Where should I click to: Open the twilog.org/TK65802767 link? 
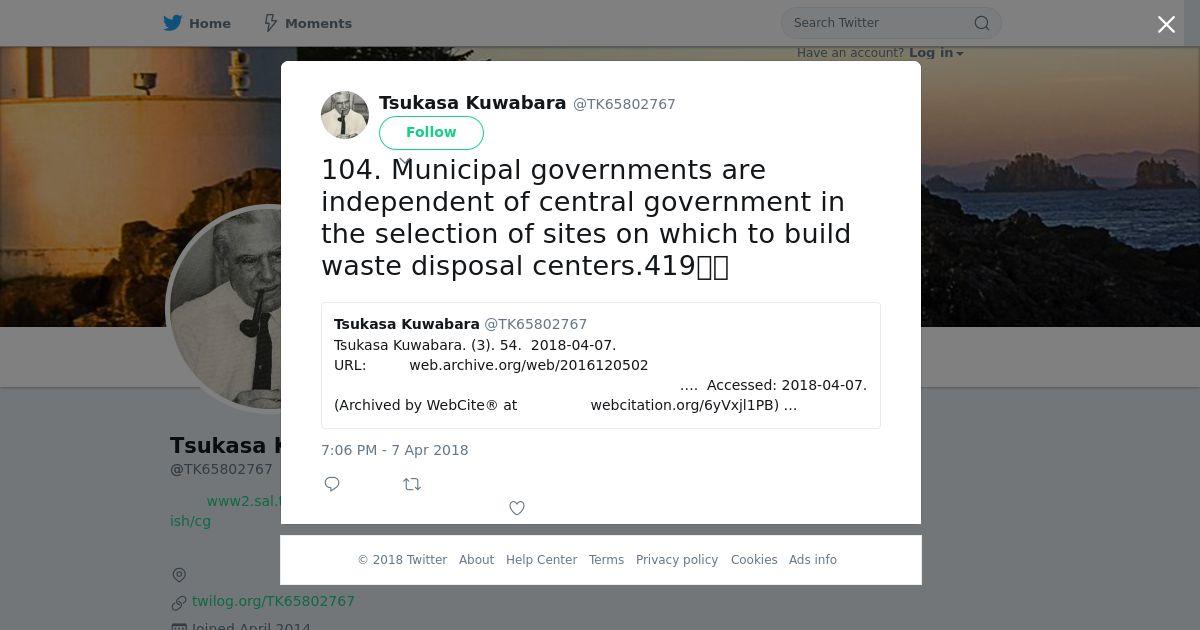point(273,601)
